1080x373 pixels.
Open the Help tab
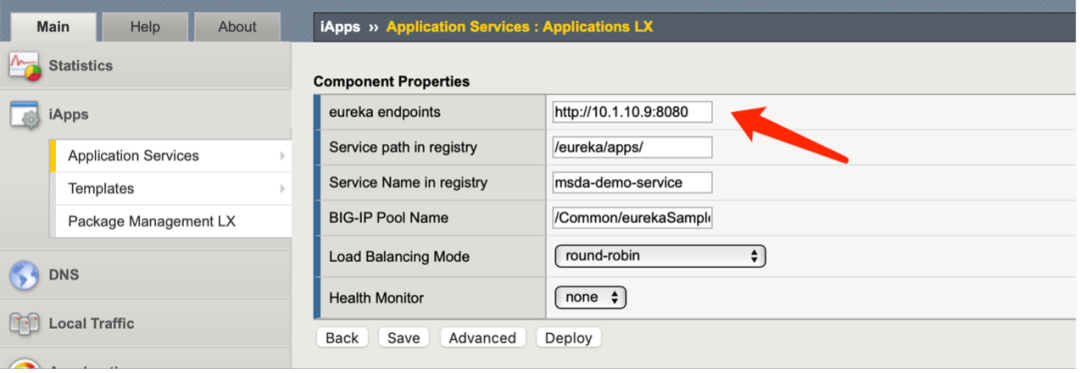click(x=145, y=27)
